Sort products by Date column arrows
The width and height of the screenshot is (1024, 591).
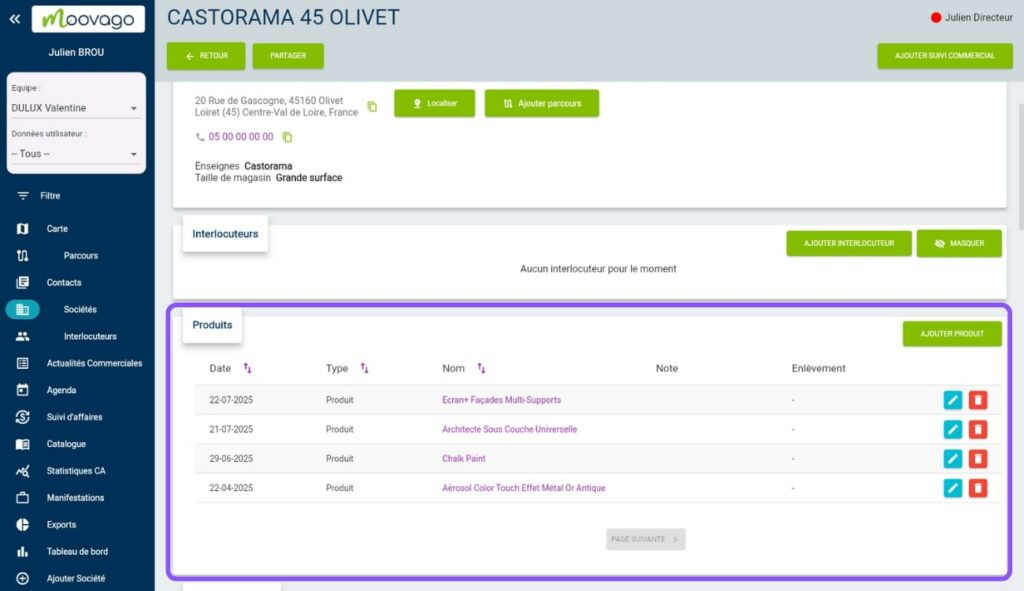click(248, 368)
